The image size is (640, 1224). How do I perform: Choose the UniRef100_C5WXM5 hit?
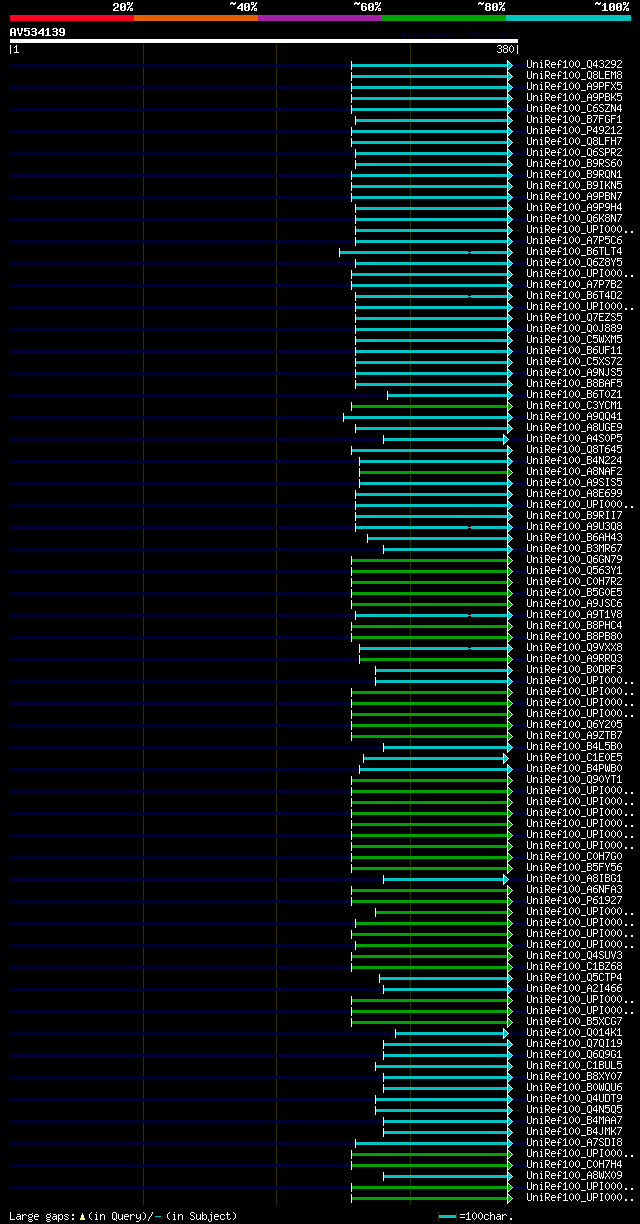[574, 339]
